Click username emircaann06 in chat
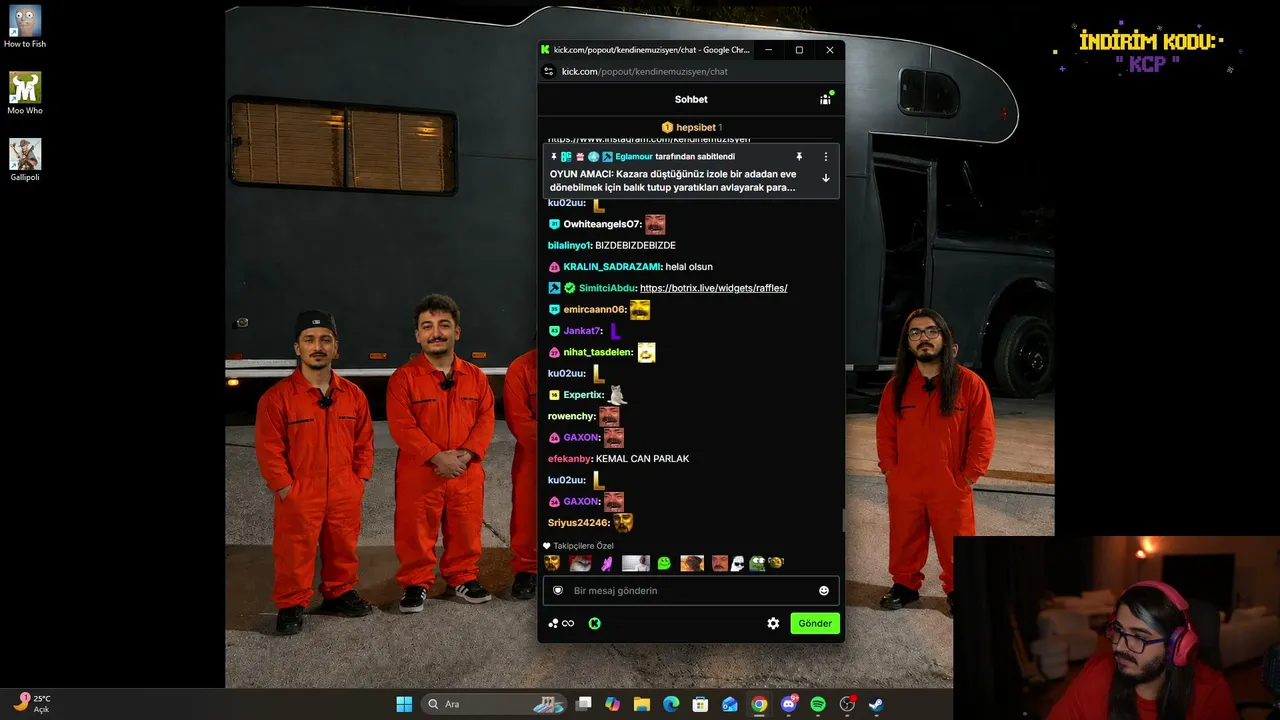This screenshot has height=720, width=1280. (595, 310)
